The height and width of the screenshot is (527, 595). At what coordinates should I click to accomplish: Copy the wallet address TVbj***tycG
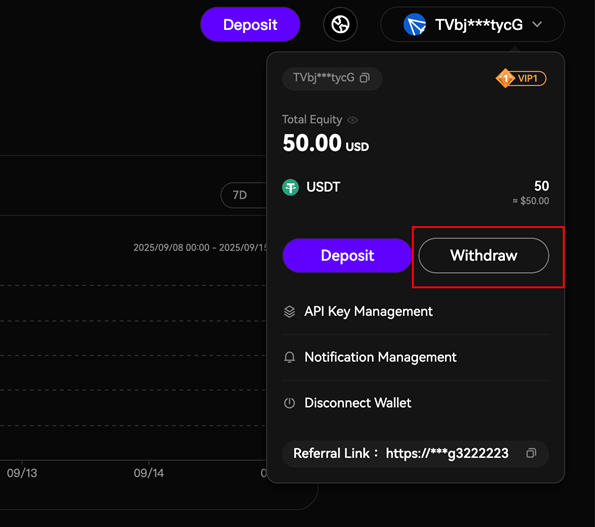click(x=365, y=78)
